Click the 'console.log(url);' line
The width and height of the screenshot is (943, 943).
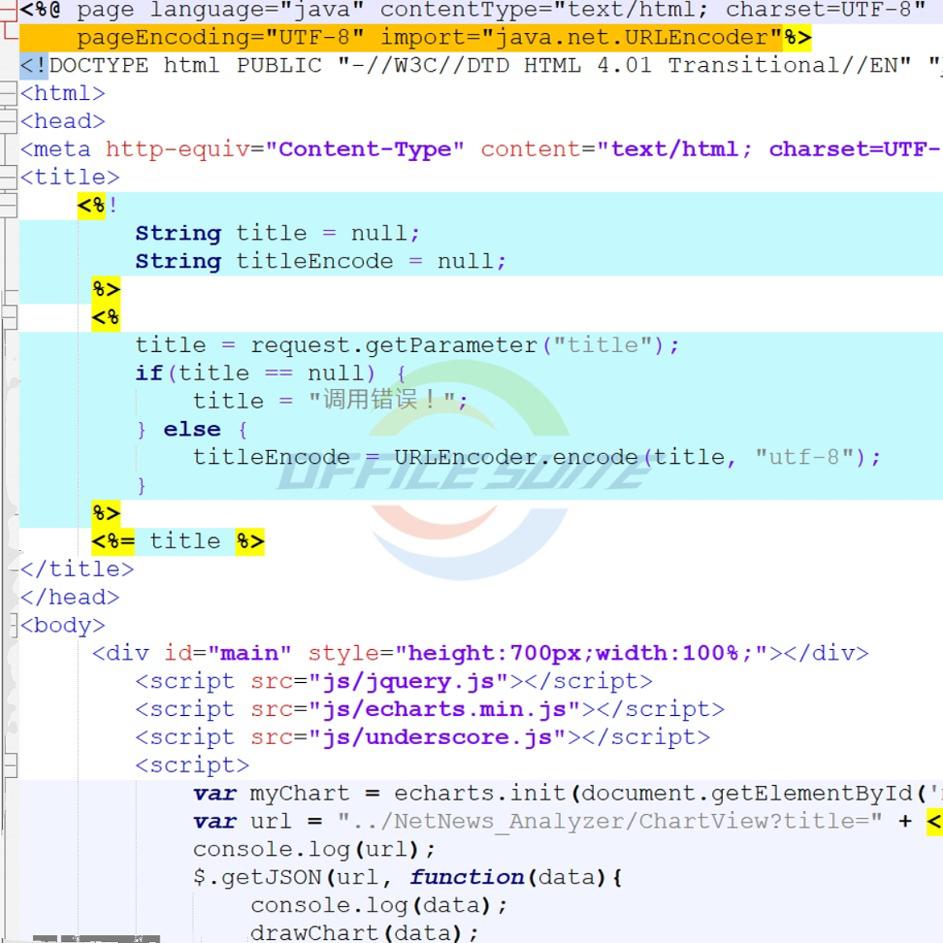click(314, 849)
